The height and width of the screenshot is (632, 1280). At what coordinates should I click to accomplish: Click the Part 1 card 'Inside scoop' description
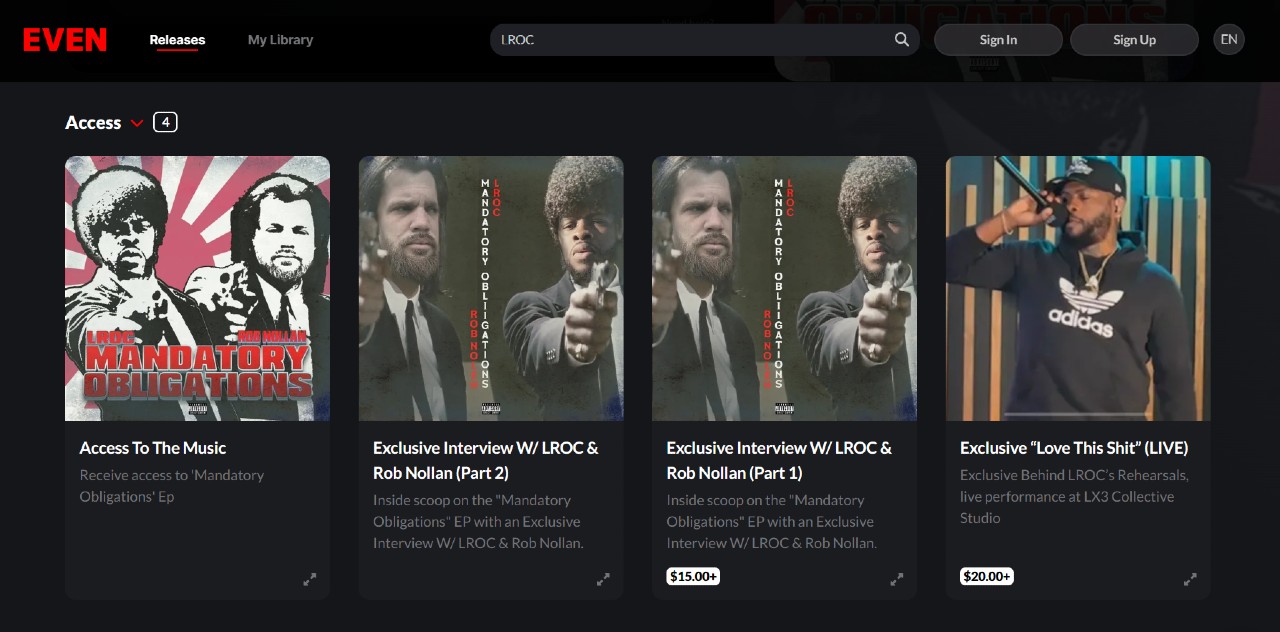pyautogui.click(x=771, y=521)
